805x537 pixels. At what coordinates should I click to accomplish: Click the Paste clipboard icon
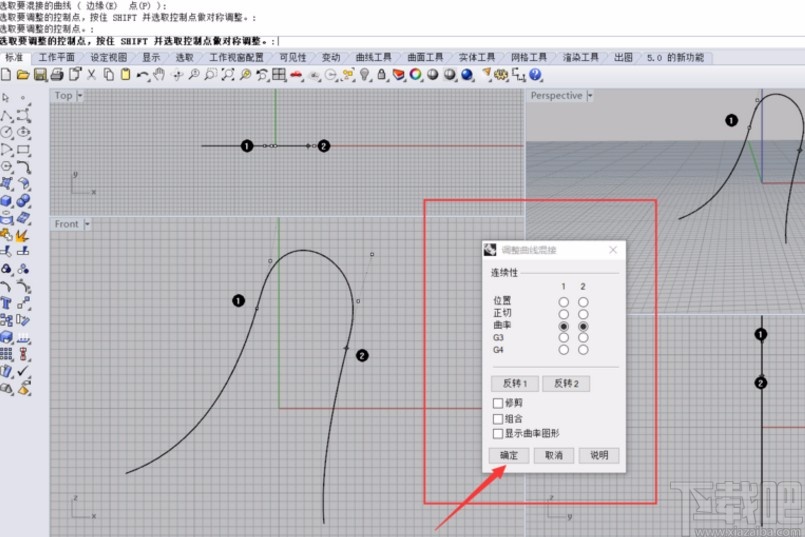[125, 75]
